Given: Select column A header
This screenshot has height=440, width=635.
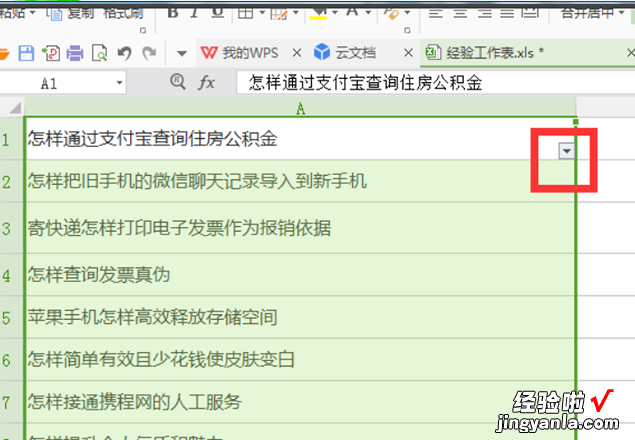Looking at the screenshot, I should (x=300, y=108).
